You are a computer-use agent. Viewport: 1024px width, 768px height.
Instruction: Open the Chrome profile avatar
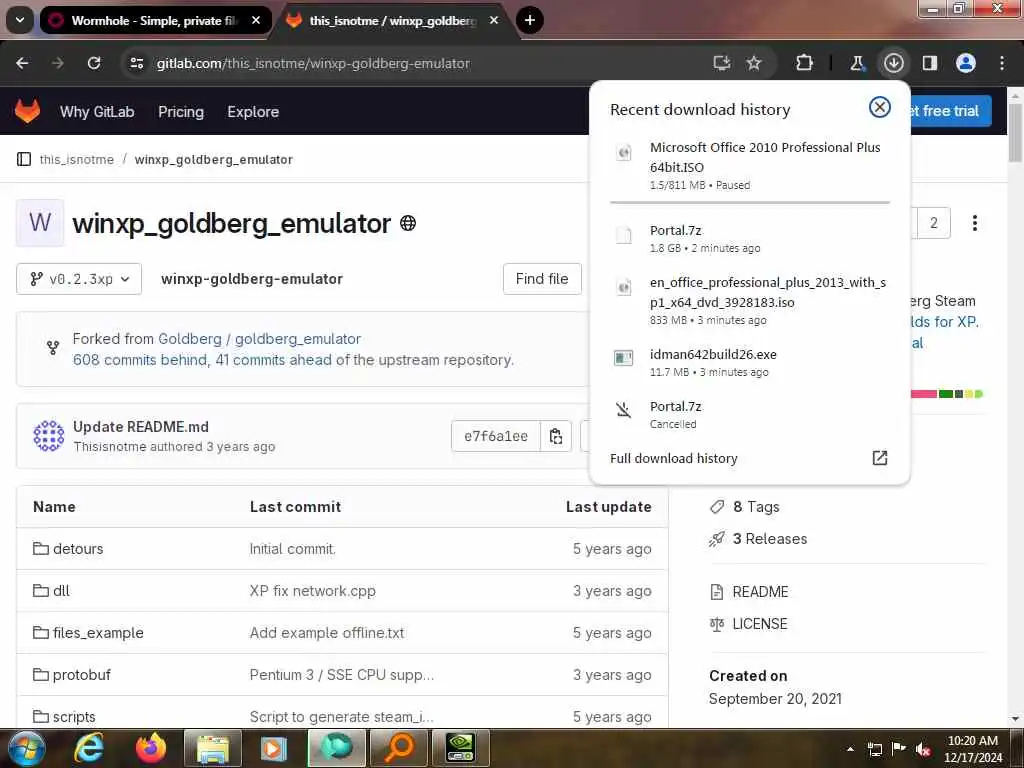(966, 63)
